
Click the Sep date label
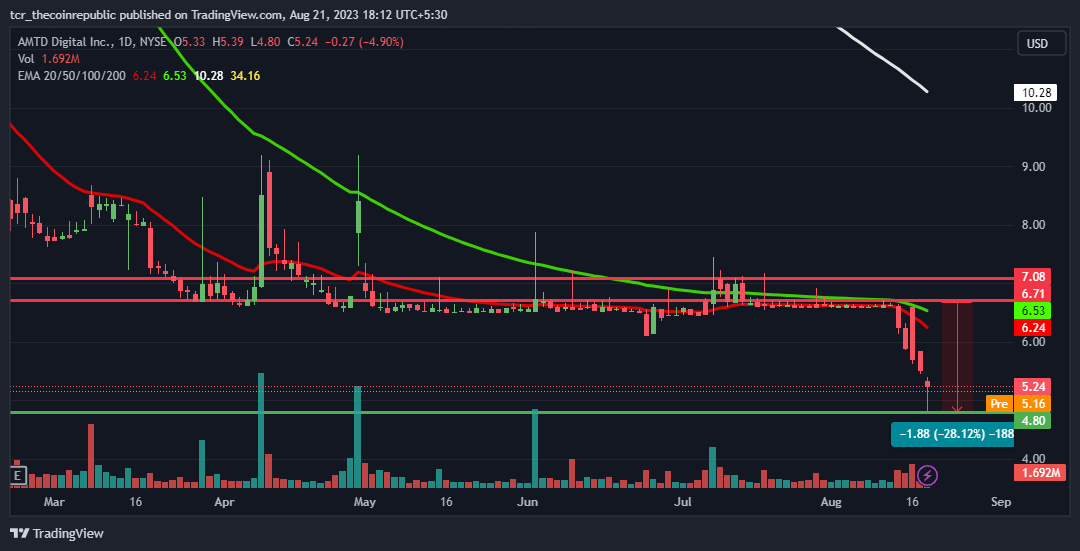[x=1001, y=502]
